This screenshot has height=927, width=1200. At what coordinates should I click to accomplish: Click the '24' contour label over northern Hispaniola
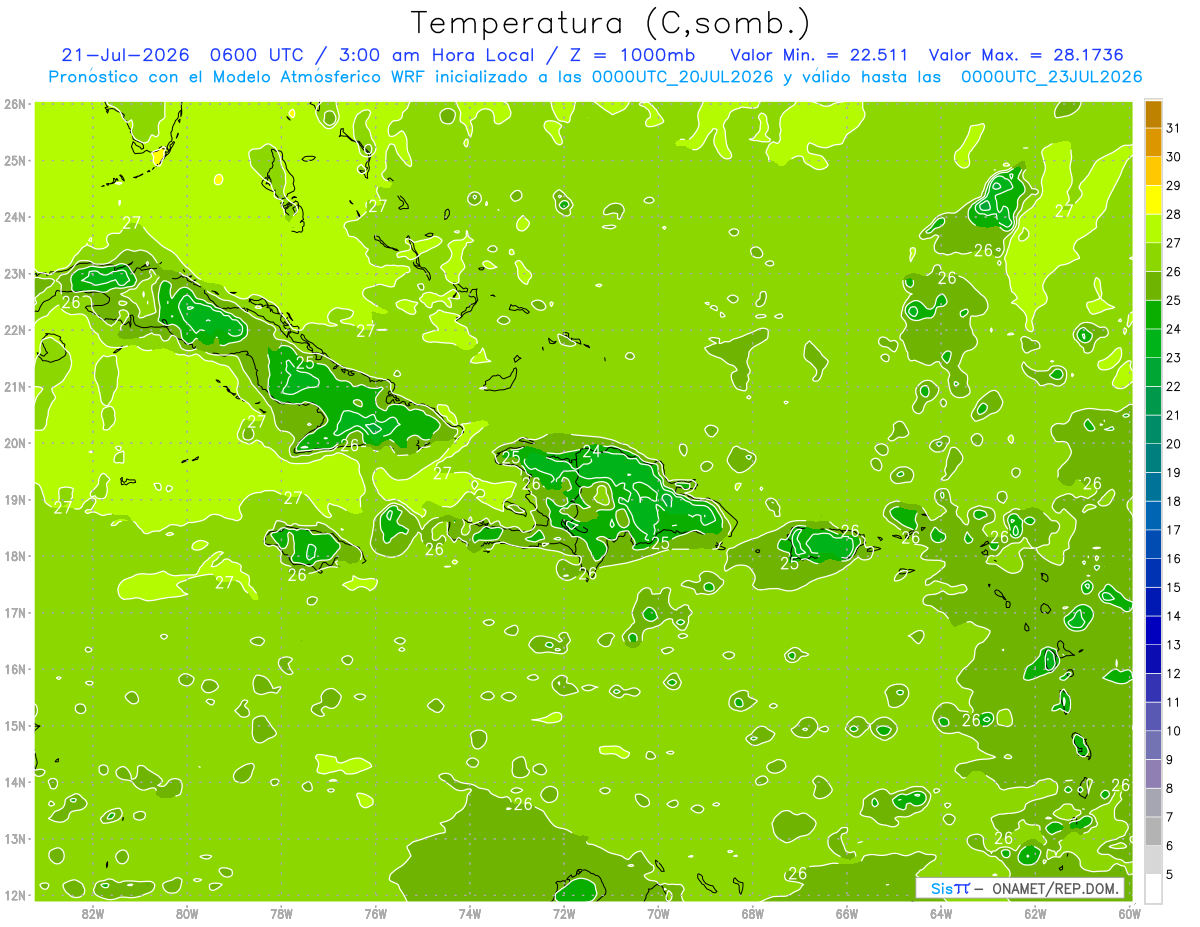(591, 452)
